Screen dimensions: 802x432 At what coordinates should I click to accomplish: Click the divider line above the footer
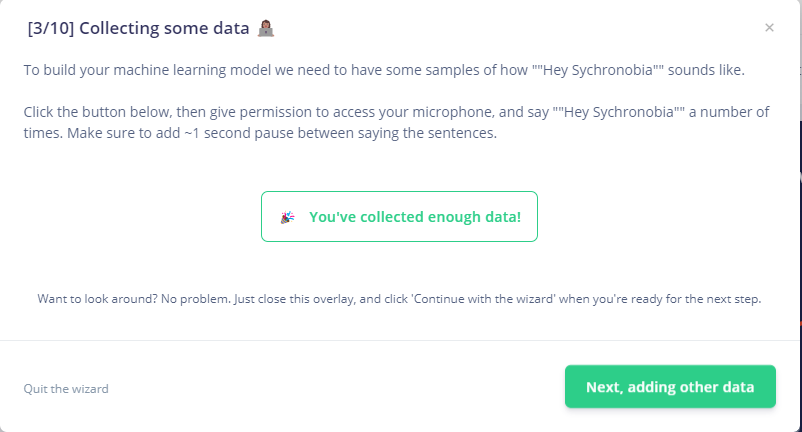tap(400, 341)
